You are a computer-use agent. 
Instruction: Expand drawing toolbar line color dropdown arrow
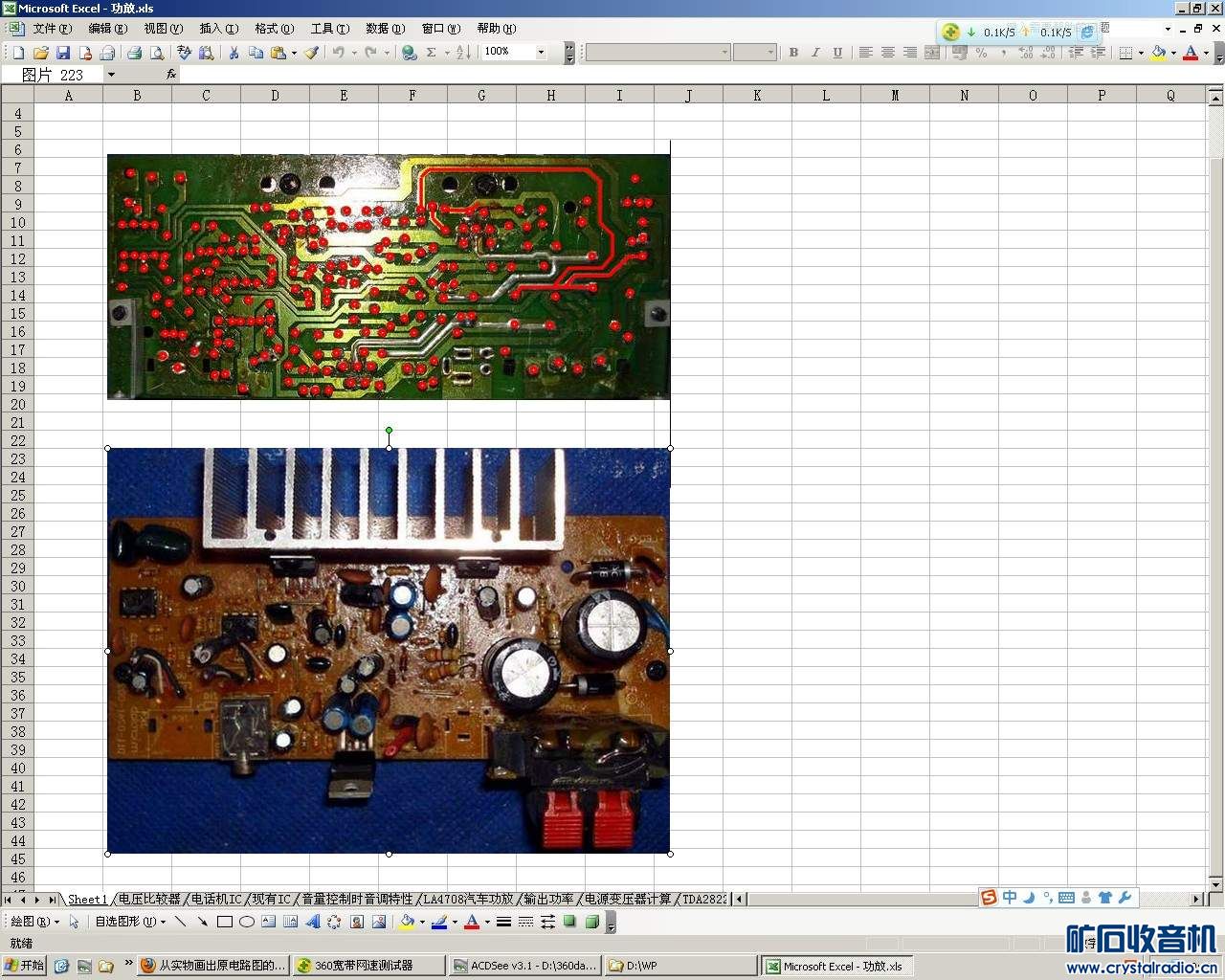pyautogui.click(x=455, y=922)
